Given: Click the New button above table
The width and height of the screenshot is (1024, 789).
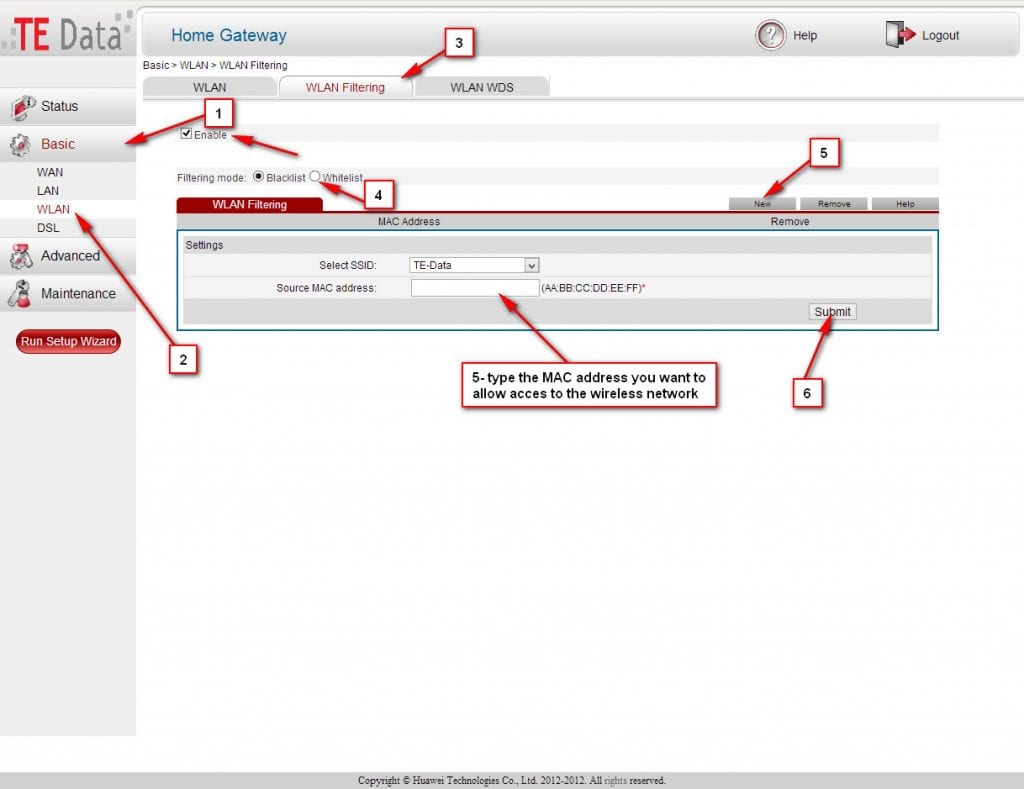Looking at the screenshot, I should 762,204.
